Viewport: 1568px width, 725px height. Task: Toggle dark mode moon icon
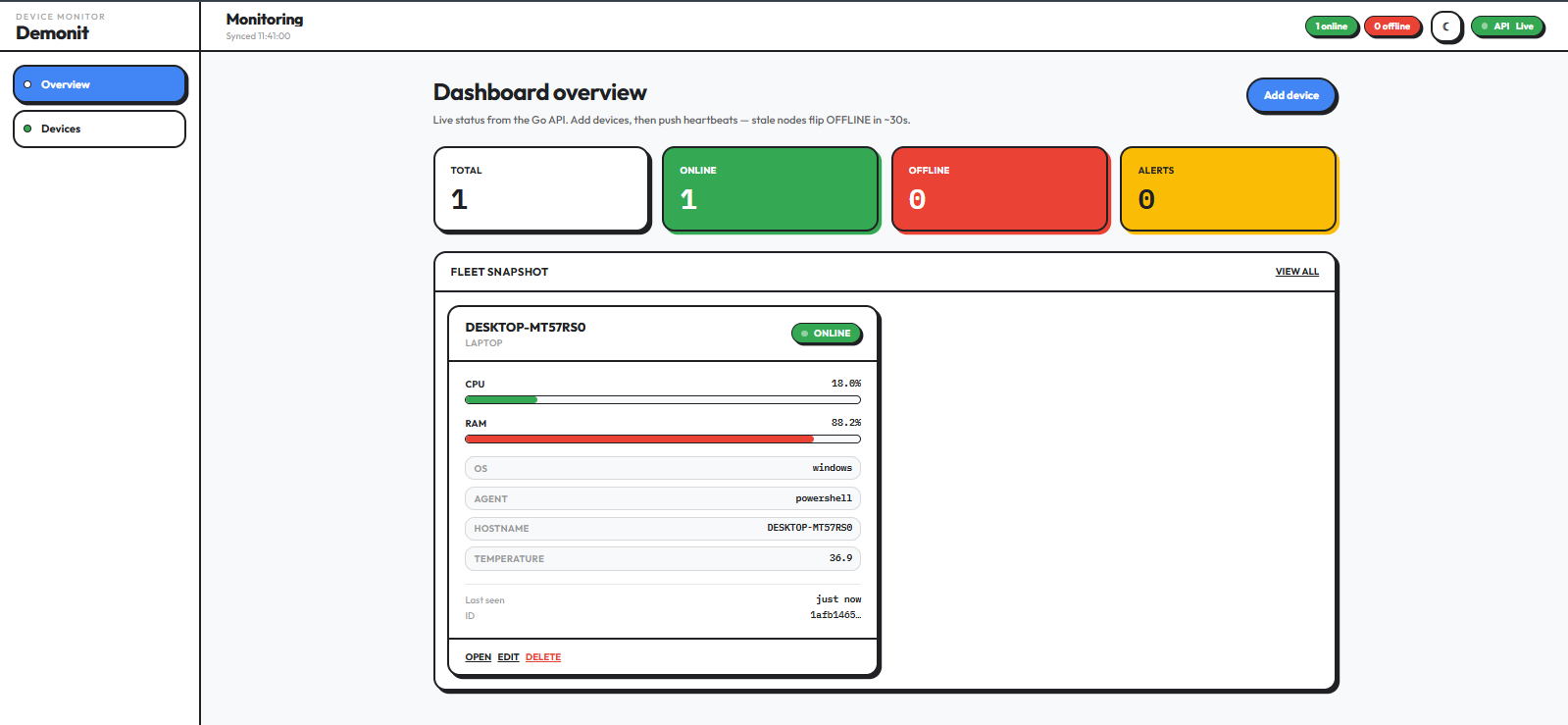1446,26
